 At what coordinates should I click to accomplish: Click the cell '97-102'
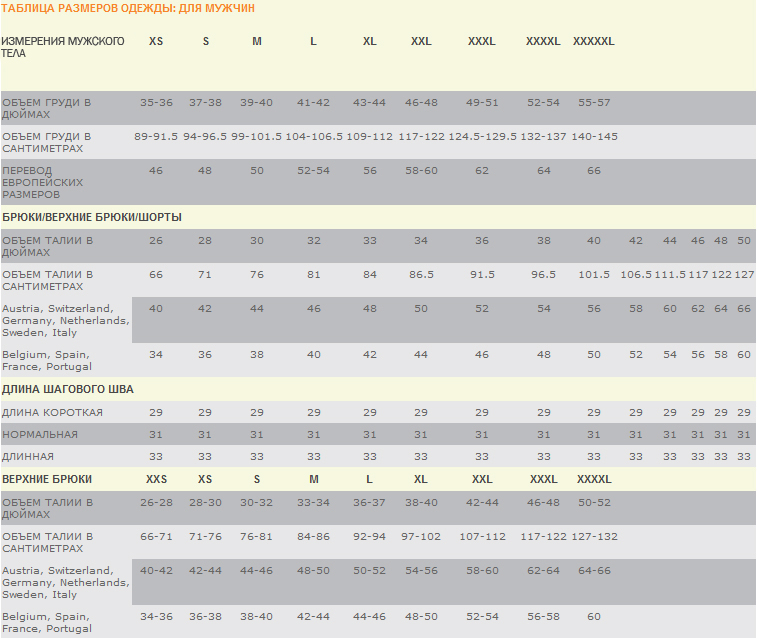coord(421,537)
